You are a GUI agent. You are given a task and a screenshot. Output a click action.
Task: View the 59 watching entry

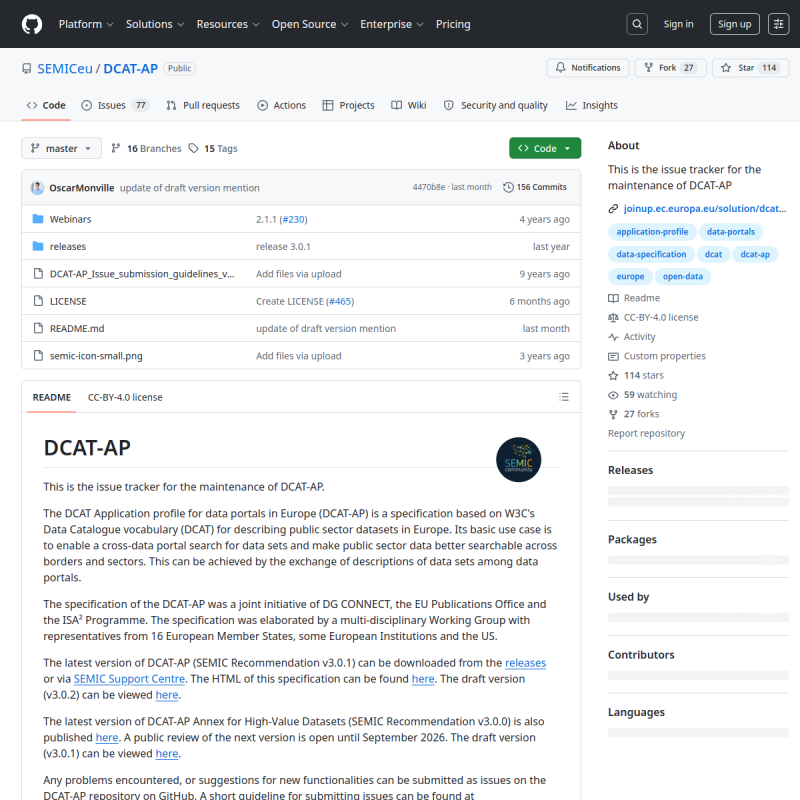642,395
